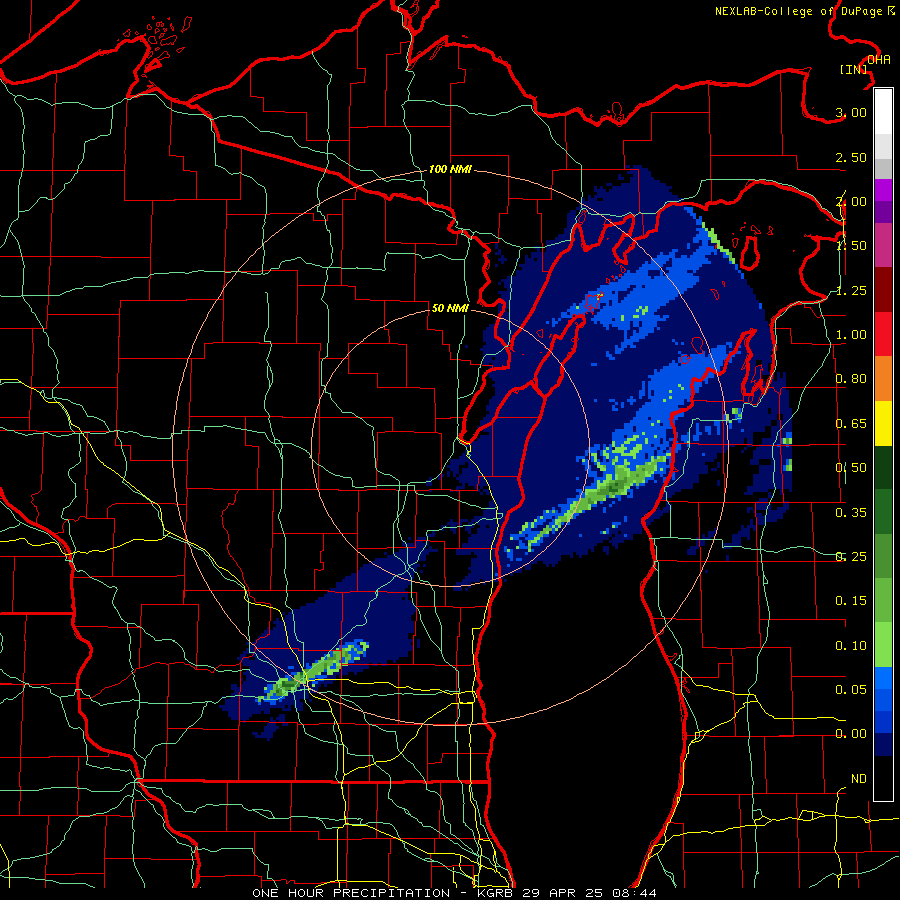
Task: Click the '[IN]' units label
Action: [854, 69]
